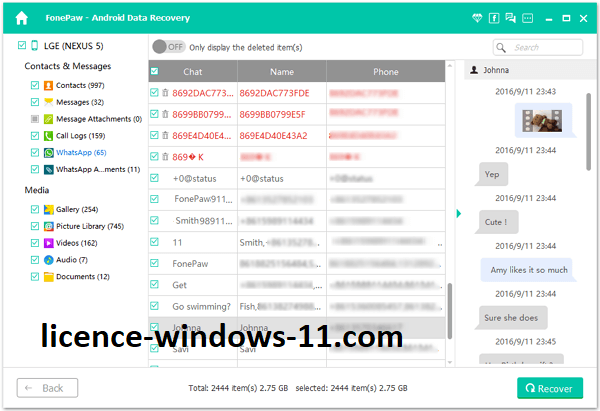Uncheck the Contacts checkbox
The image size is (600, 411).
pos(35,85)
